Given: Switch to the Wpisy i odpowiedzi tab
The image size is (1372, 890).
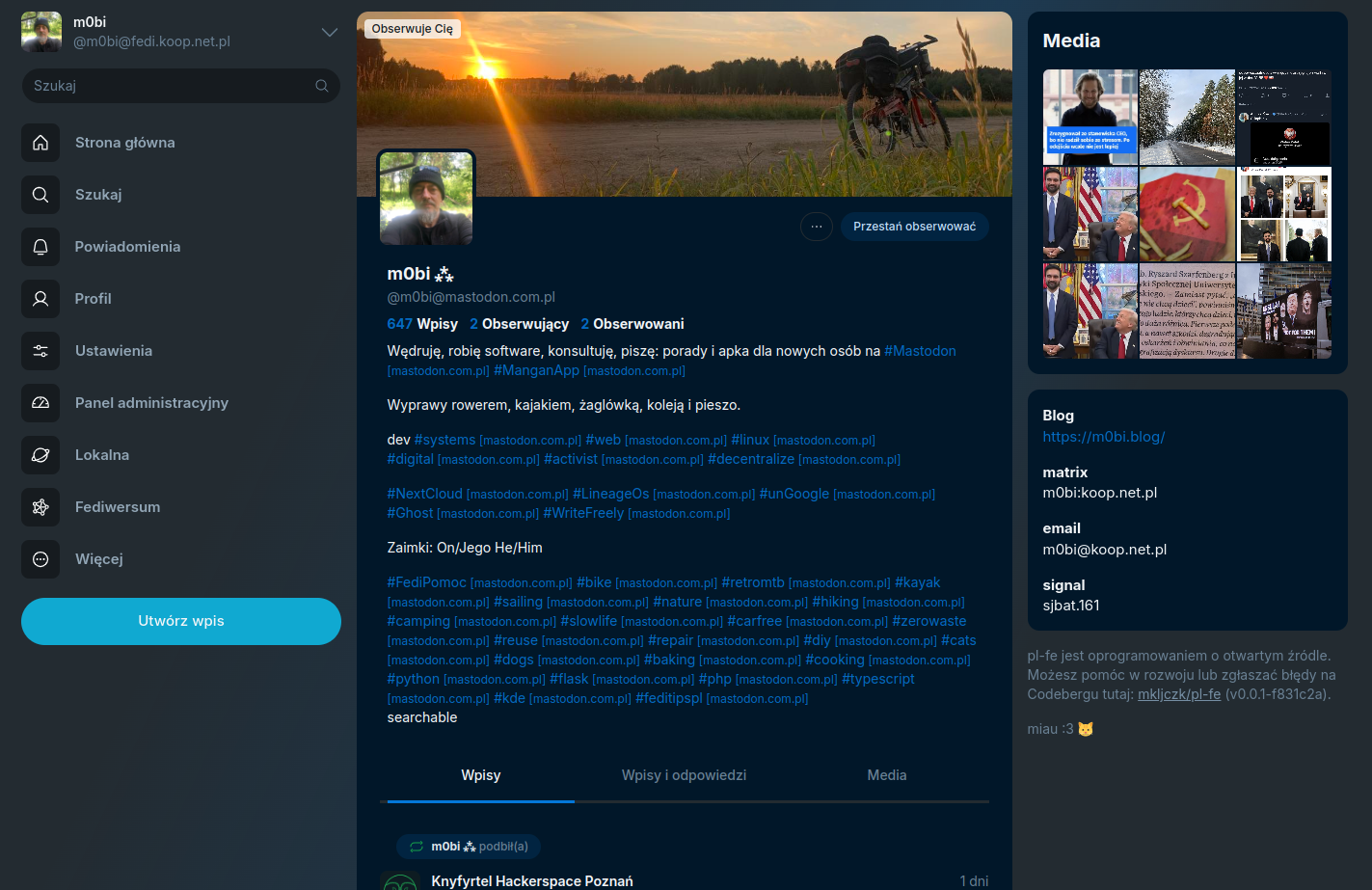Looking at the screenshot, I should click(684, 775).
